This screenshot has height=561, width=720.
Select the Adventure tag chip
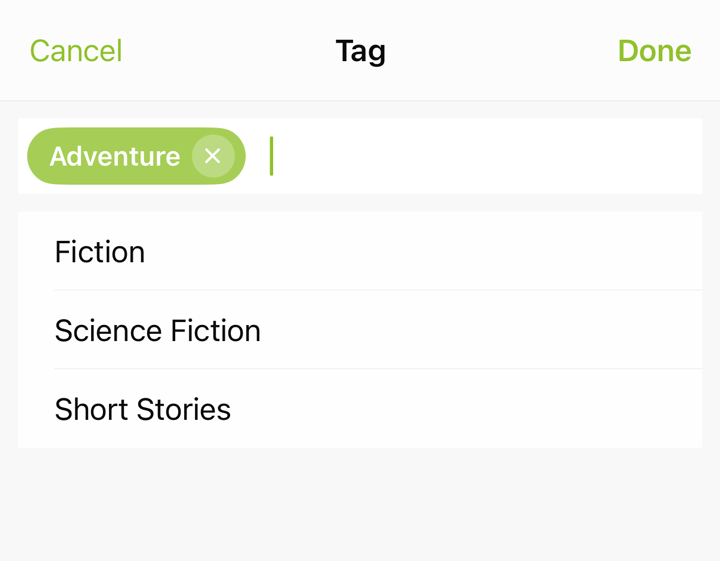(136, 156)
